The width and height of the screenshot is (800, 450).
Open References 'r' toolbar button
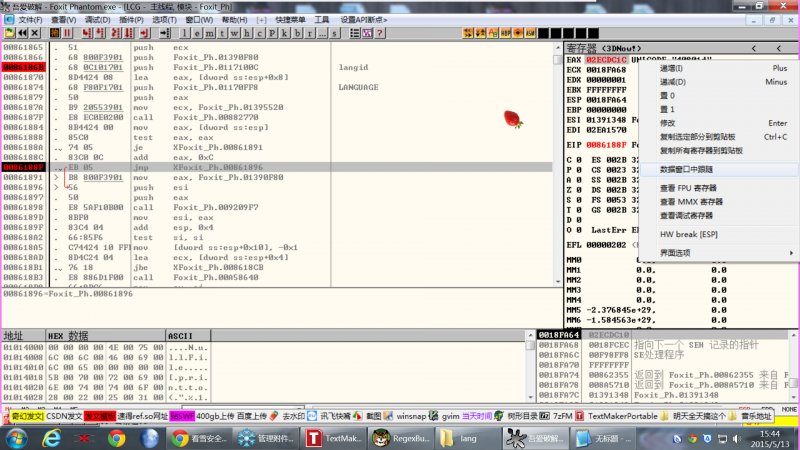pos(310,33)
